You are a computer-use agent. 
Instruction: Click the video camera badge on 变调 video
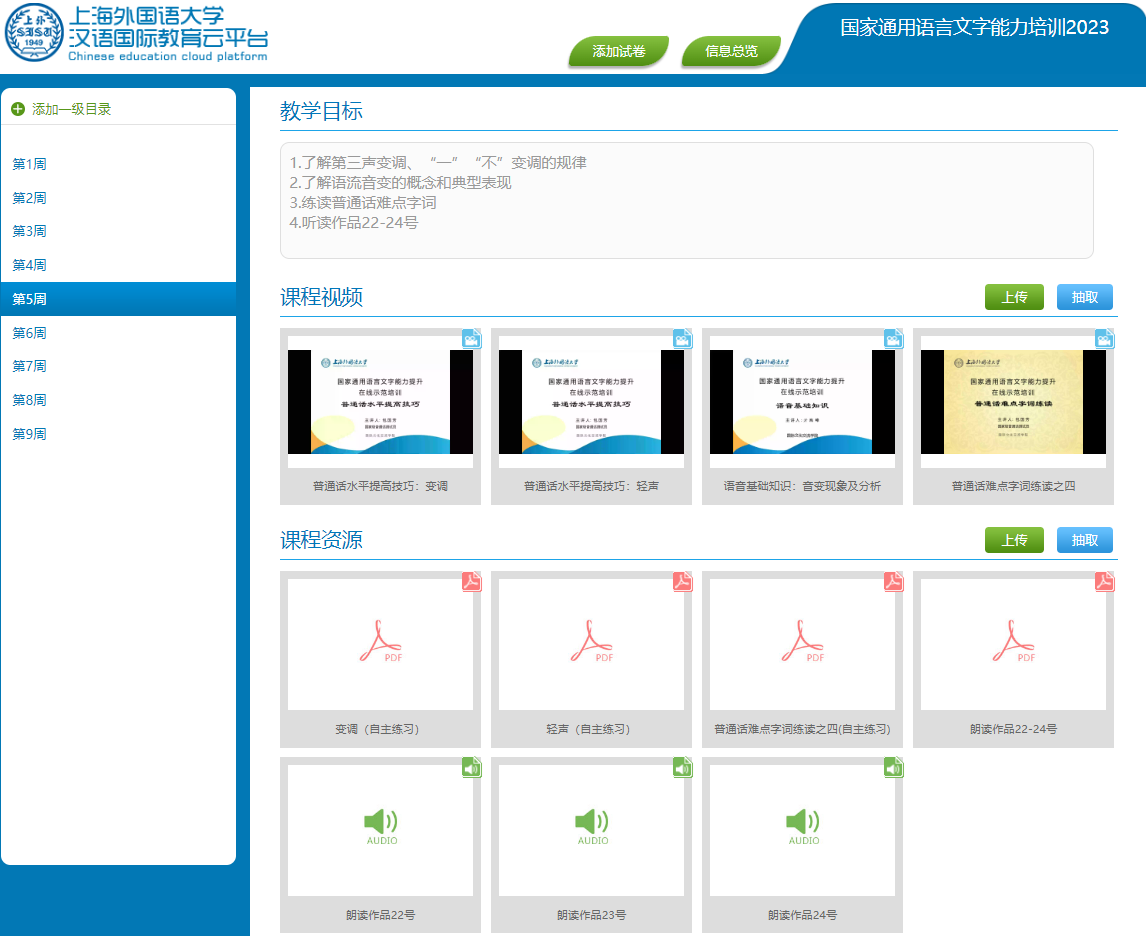pos(471,339)
